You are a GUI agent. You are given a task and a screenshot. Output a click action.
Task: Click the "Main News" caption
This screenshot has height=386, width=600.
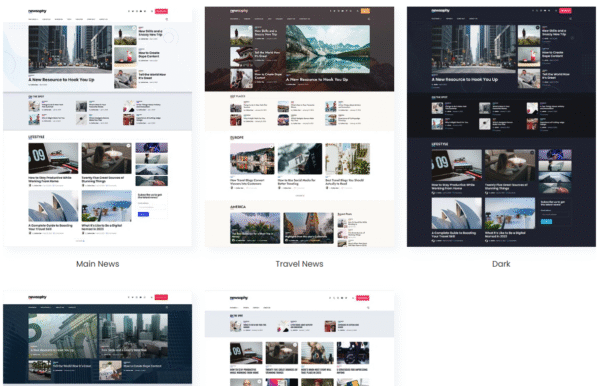click(98, 264)
